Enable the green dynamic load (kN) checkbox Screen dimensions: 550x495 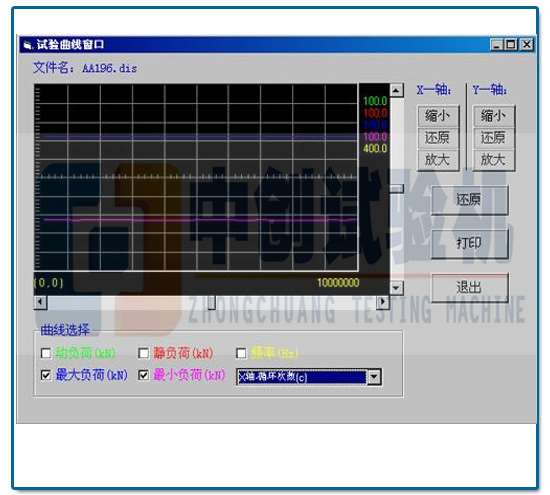coord(46,353)
